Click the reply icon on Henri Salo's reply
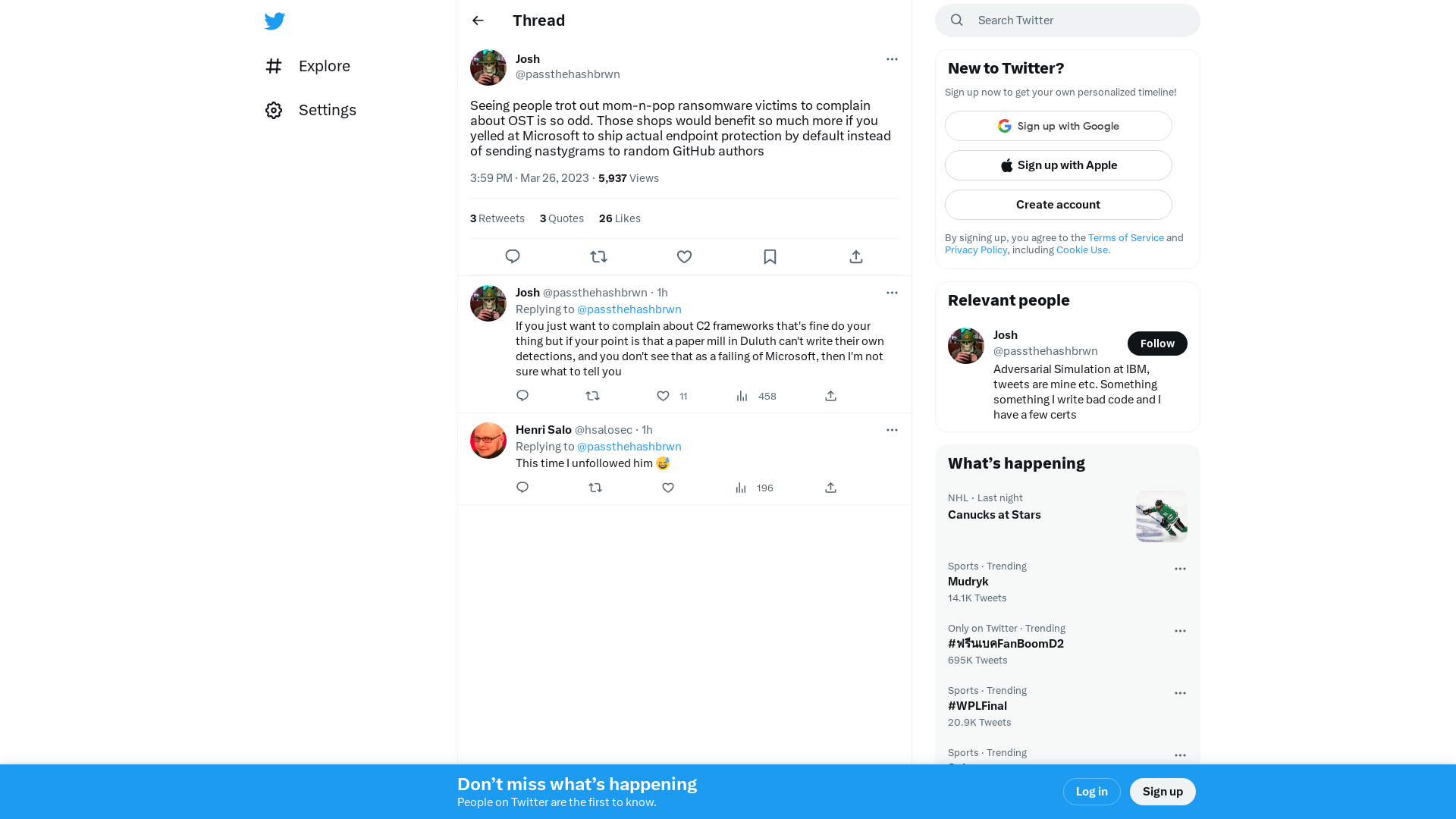Viewport: 1456px width, 819px height. point(522,487)
